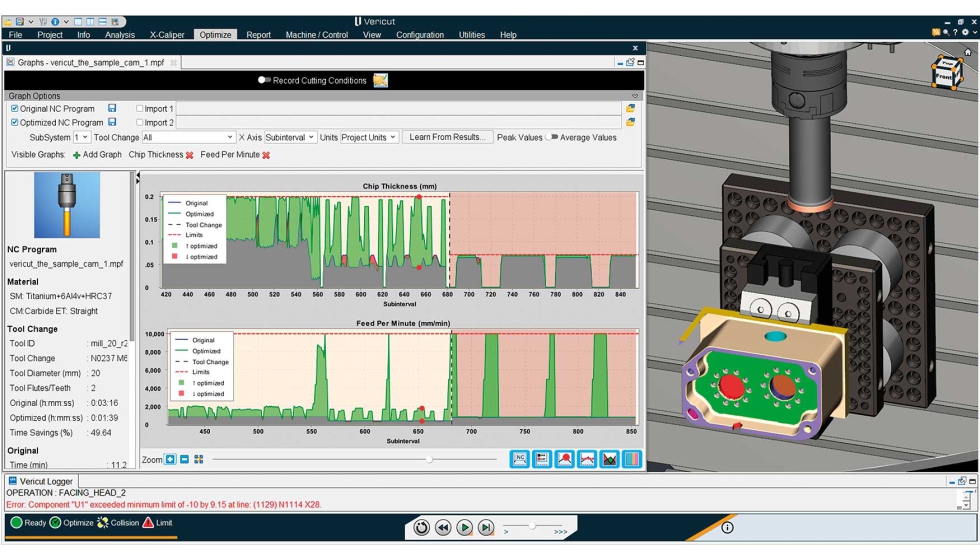The width and height of the screenshot is (980, 560).
Task: Click the info circle in bottom status bar
Action: 727,528
